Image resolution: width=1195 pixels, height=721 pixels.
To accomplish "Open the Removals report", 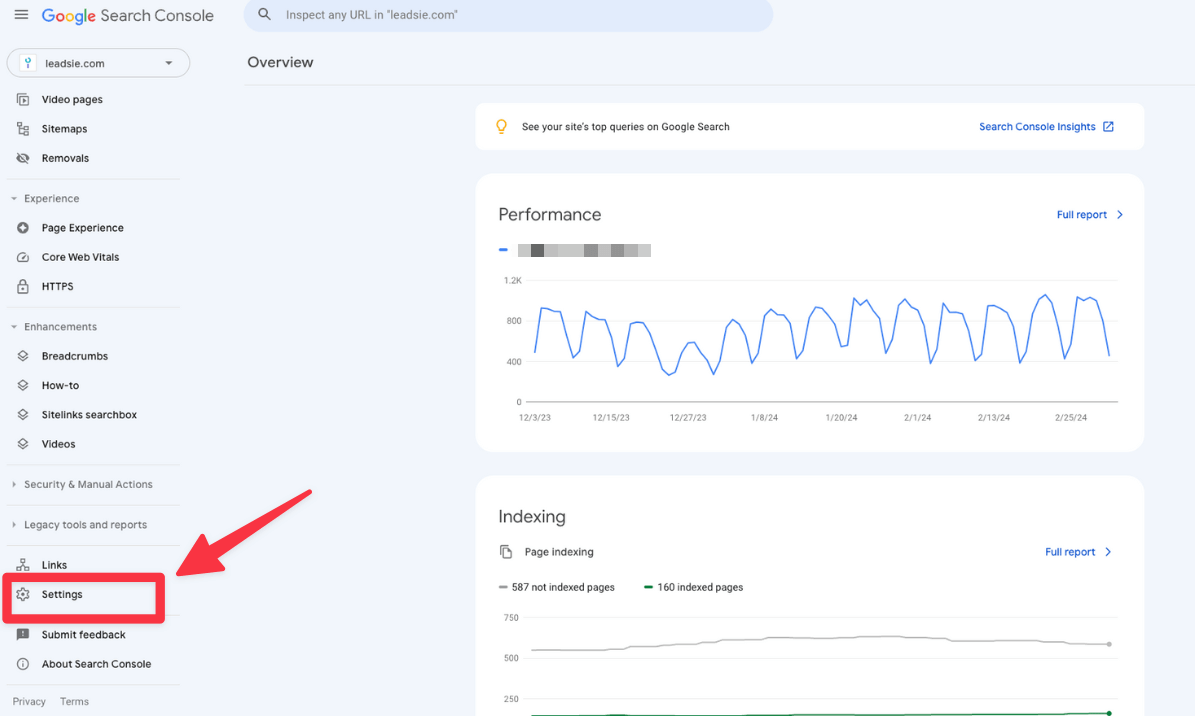I will [64, 158].
